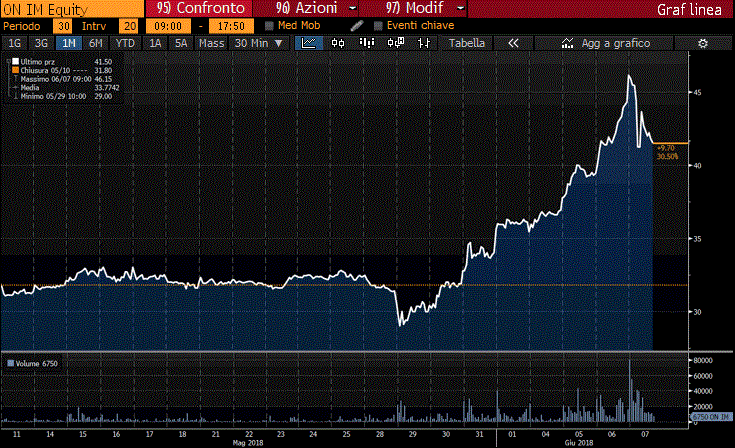Screen dimensions: 735x448
Task: Select the 5A time range tab
Action: click(181, 43)
